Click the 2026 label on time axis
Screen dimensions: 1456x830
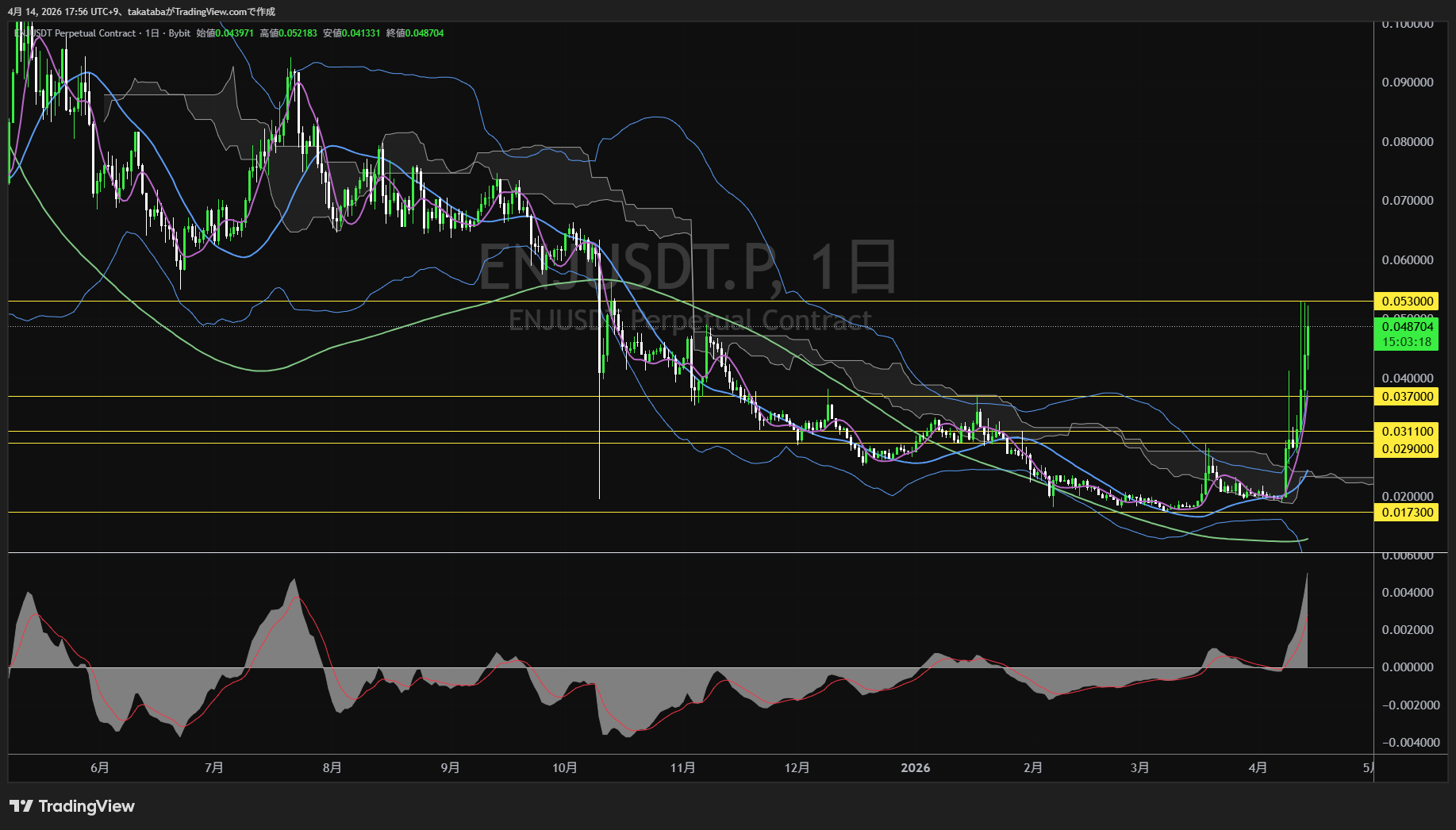coord(915,768)
